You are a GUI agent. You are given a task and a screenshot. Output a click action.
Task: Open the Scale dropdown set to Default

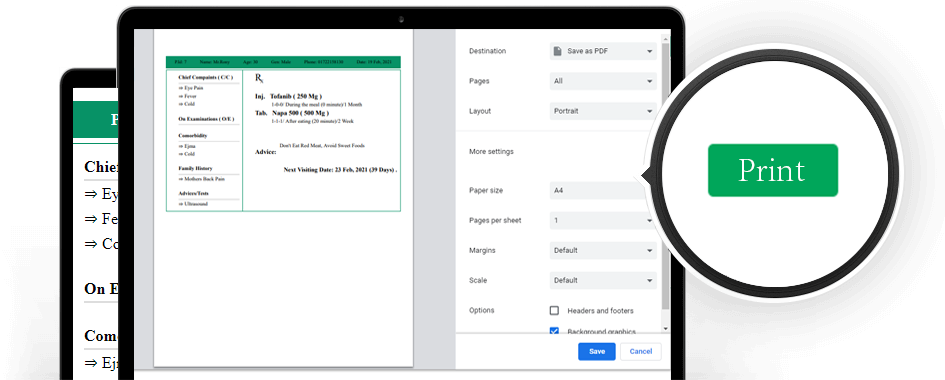click(603, 280)
